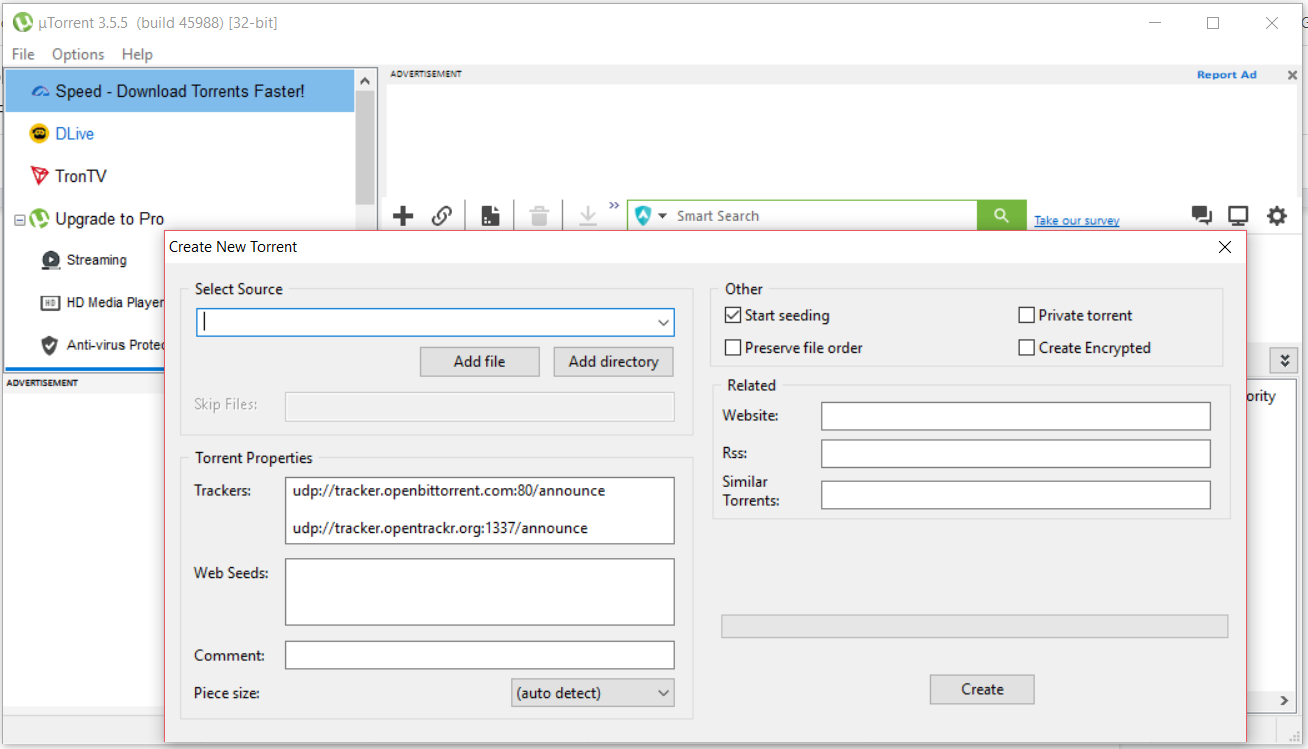Tick the Create Encrypted checkbox
The width and height of the screenshot is (1308, 749).
(x=1026, y=348)
